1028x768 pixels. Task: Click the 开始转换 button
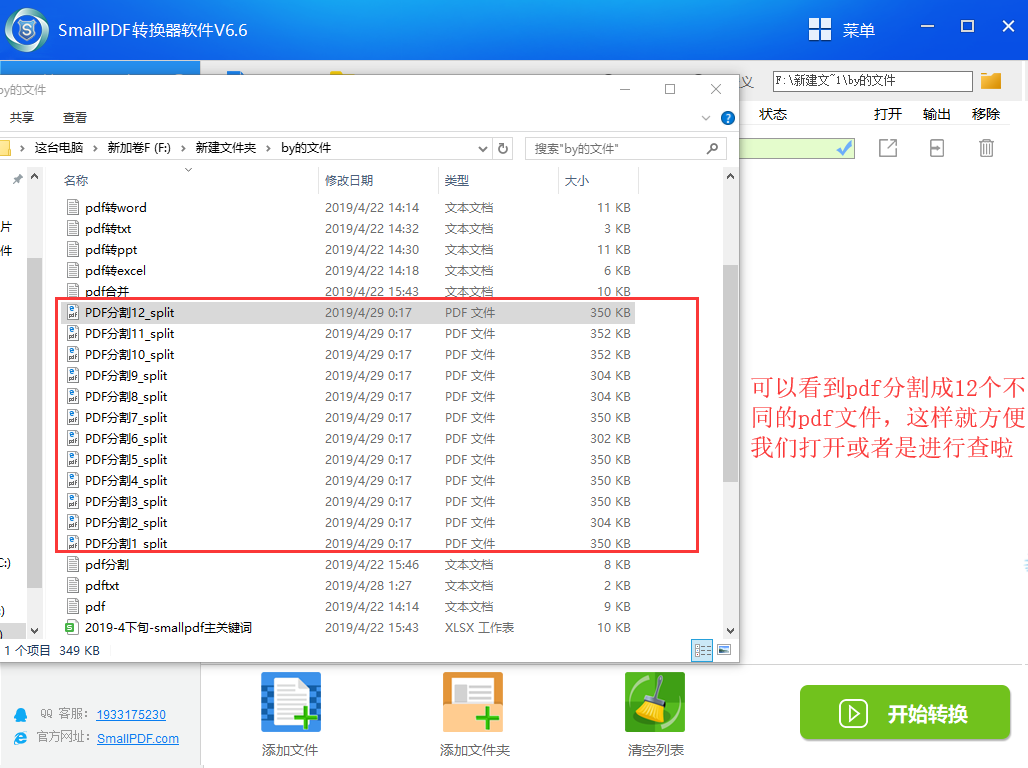tap(905, 713)
